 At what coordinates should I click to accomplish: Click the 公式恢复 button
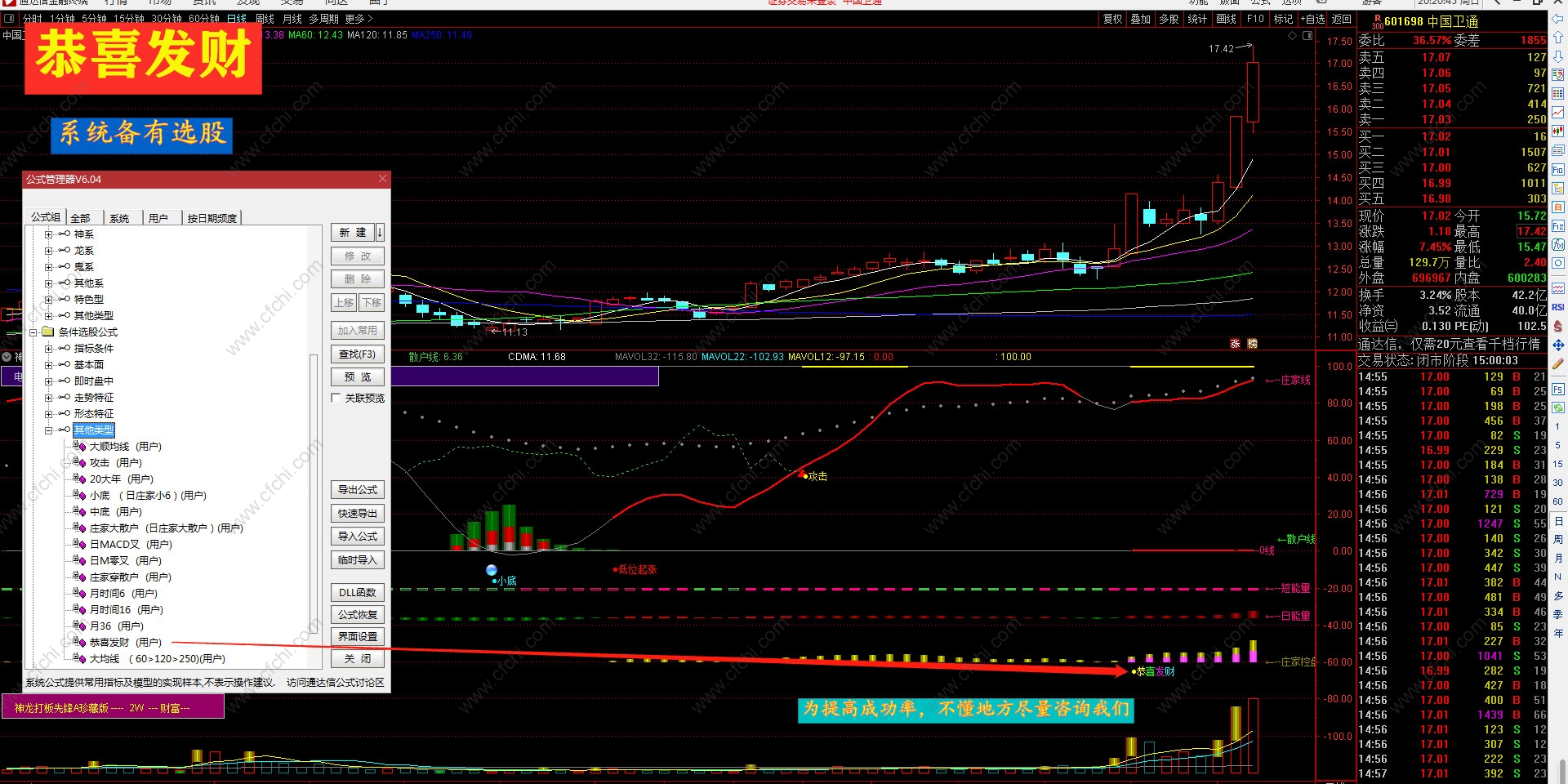click(x=357, y=615)
